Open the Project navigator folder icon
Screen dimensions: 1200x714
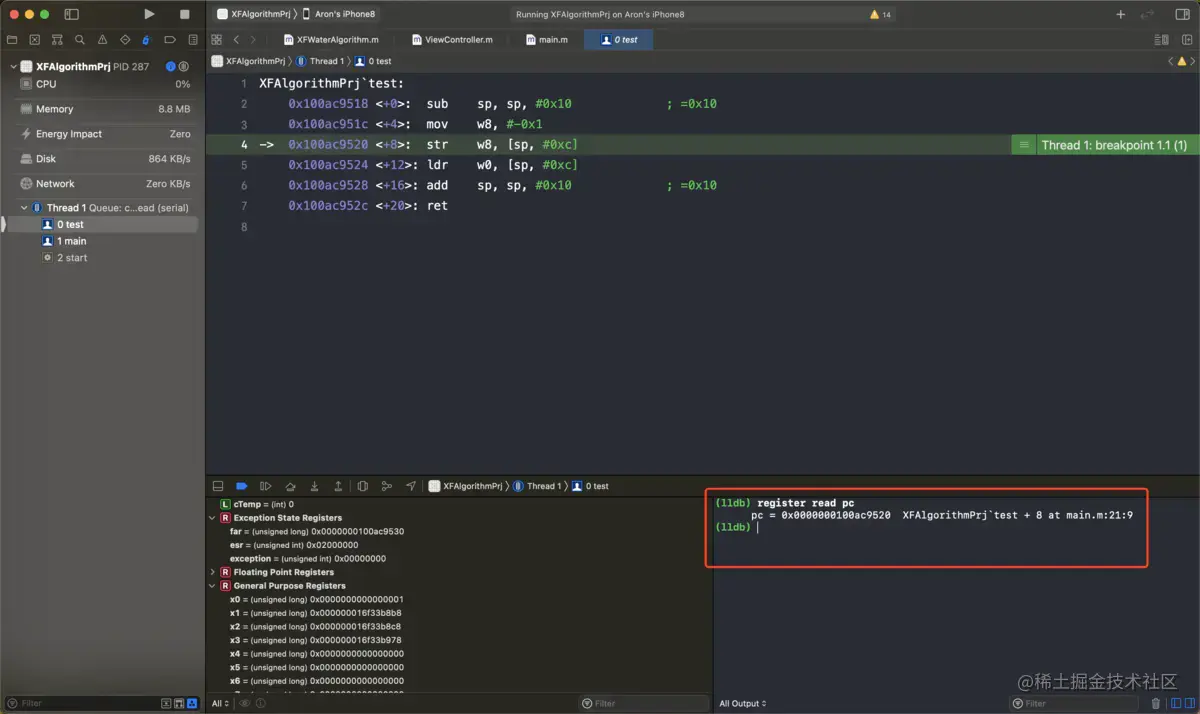pos(12,40)
